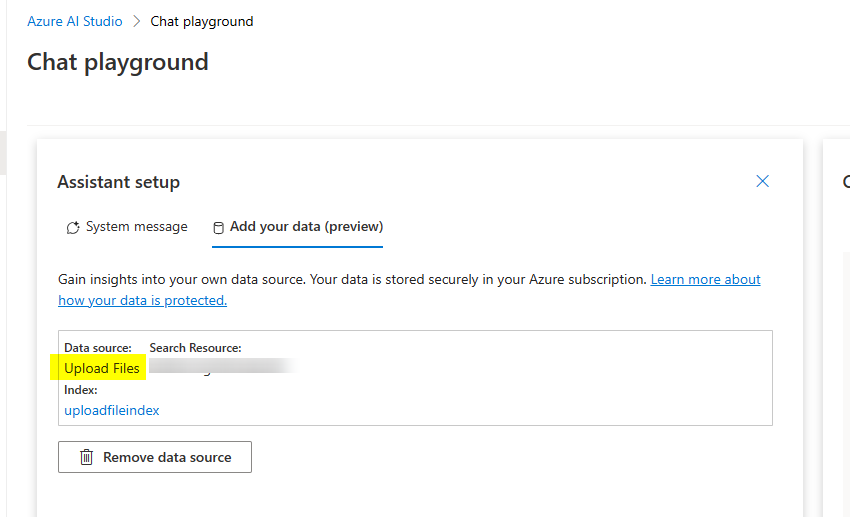Viewport: 850px width, 517px height.
Task: Open Learn more about data protection link
Action: point(409,290)
